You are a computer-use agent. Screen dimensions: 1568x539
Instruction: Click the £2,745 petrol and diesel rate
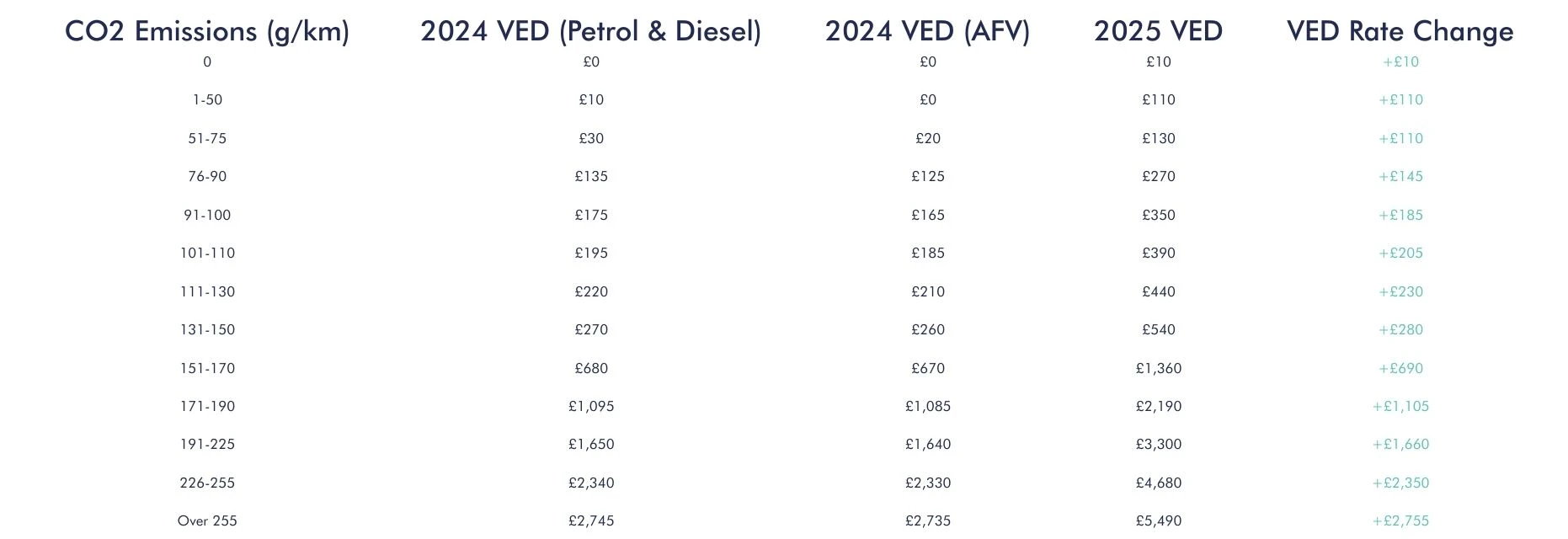click(x=591, y=520)
